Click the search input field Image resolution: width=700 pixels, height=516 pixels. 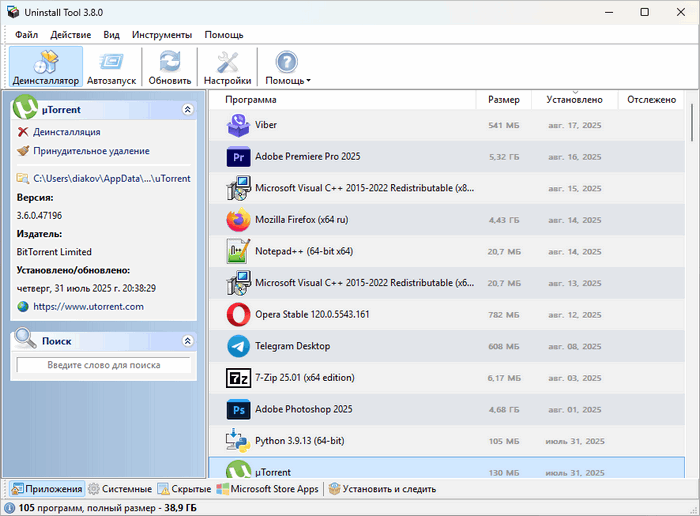(103, 366)
